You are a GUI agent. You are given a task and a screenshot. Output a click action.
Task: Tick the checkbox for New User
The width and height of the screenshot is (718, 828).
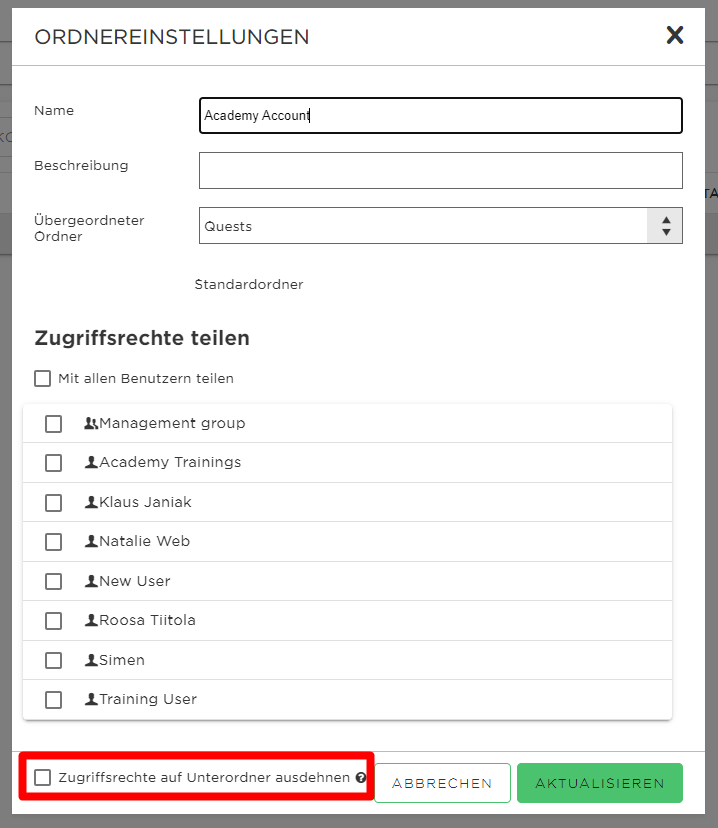pyautogui.click(x=53, y=581)
